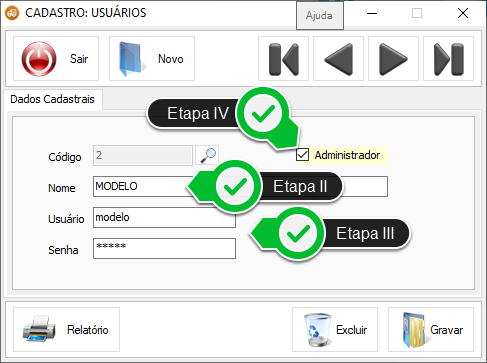Click into the Nome text field
The height and width of the screenshot is (363, 487).
tap(240, 186)
